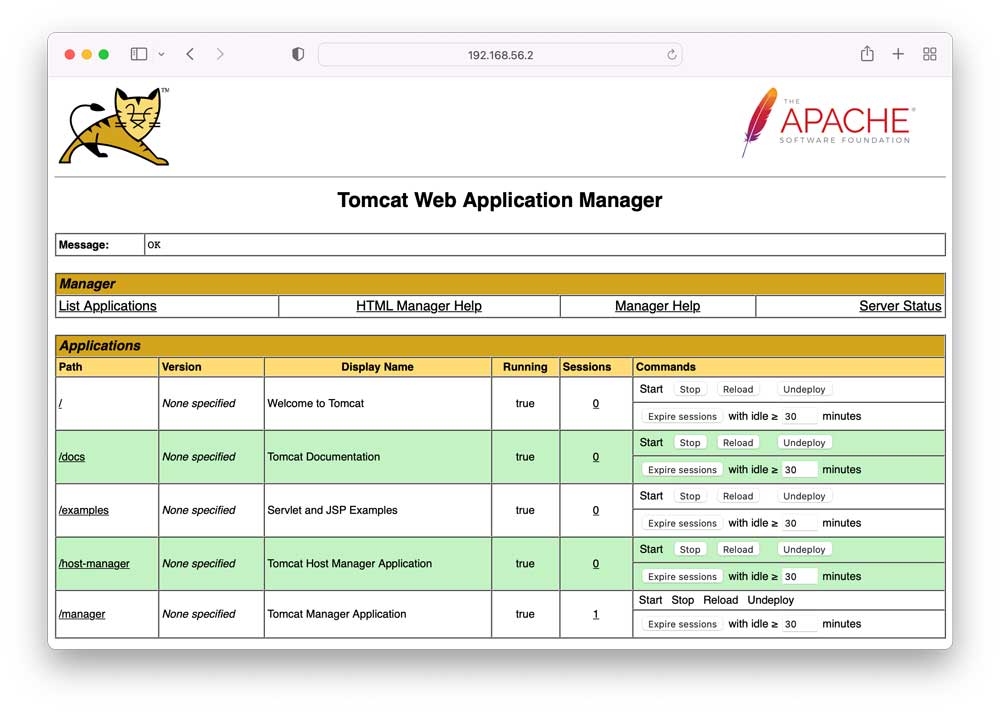1000x712 pixels.
Task: Open the sidebar options chevron
Action: 161,54
